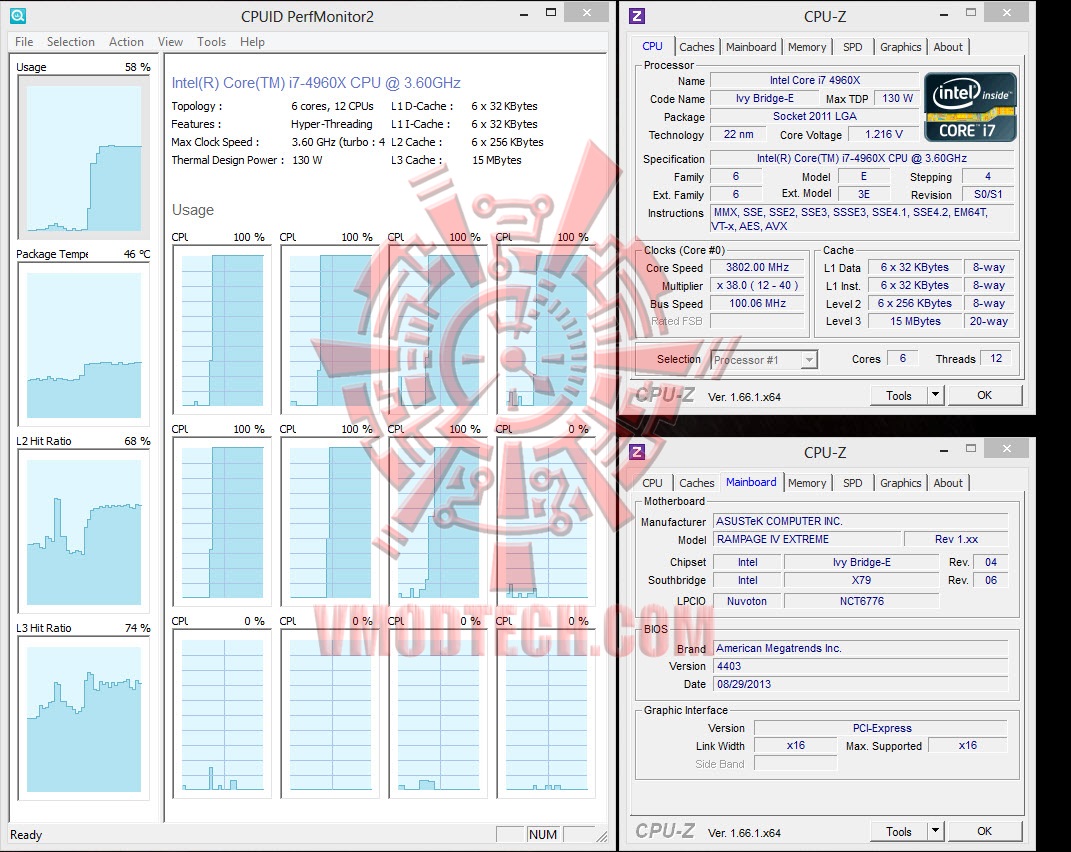Click the Thermal Design Power 130 W entry
The width and height of the screenshot is (1071, 852).
pyautogui.click(x=247, y=160)
